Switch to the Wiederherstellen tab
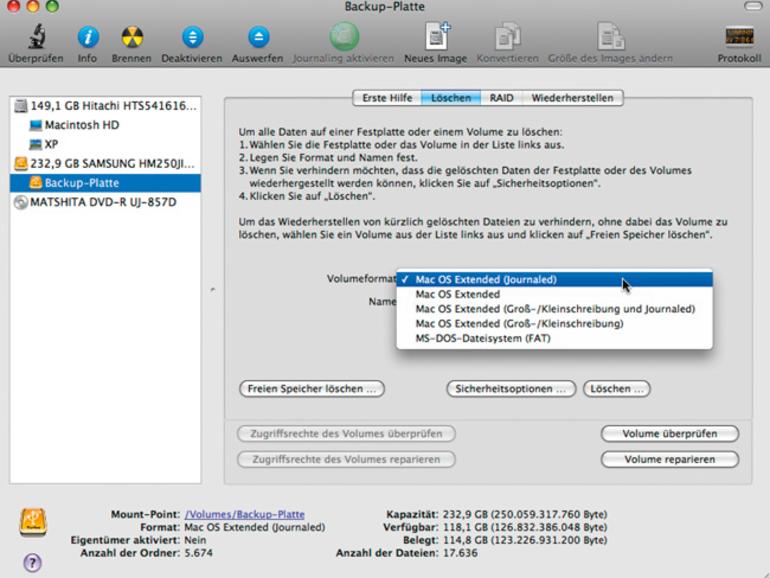The height and width of the screenshot is (578, 770). pyautogui.click(x=573, y=98)
